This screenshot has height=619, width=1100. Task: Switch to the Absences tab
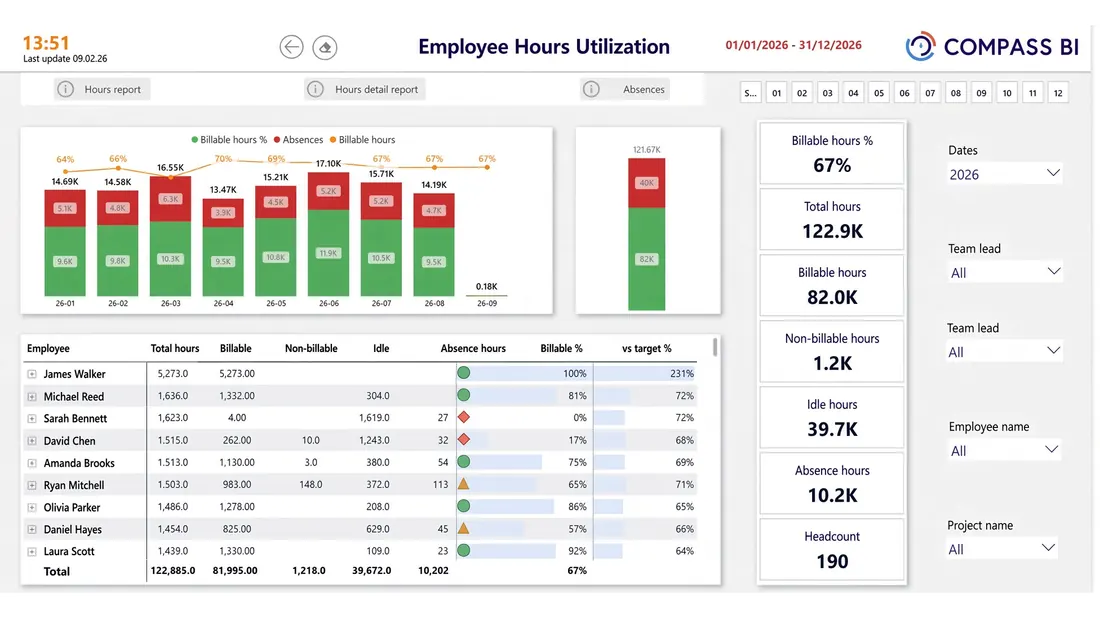click(x=625, y=89)
